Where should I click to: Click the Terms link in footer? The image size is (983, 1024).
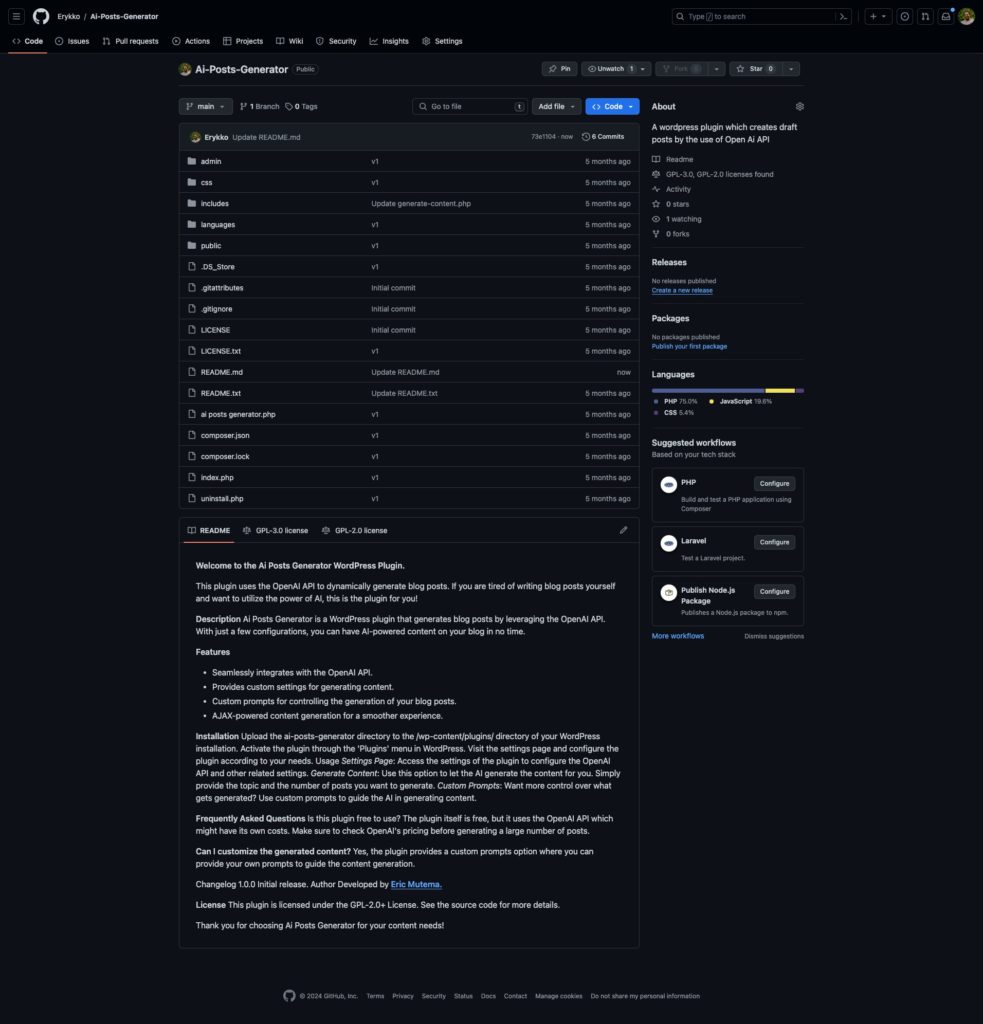(x=375, y=996)
